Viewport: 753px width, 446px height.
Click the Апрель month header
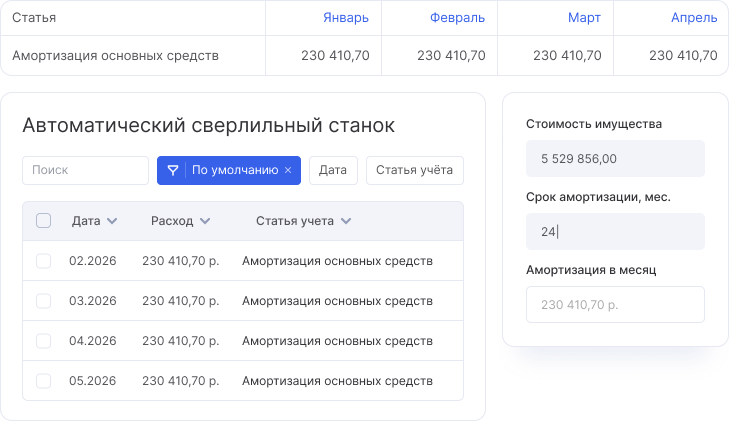(x=693, y=18)
